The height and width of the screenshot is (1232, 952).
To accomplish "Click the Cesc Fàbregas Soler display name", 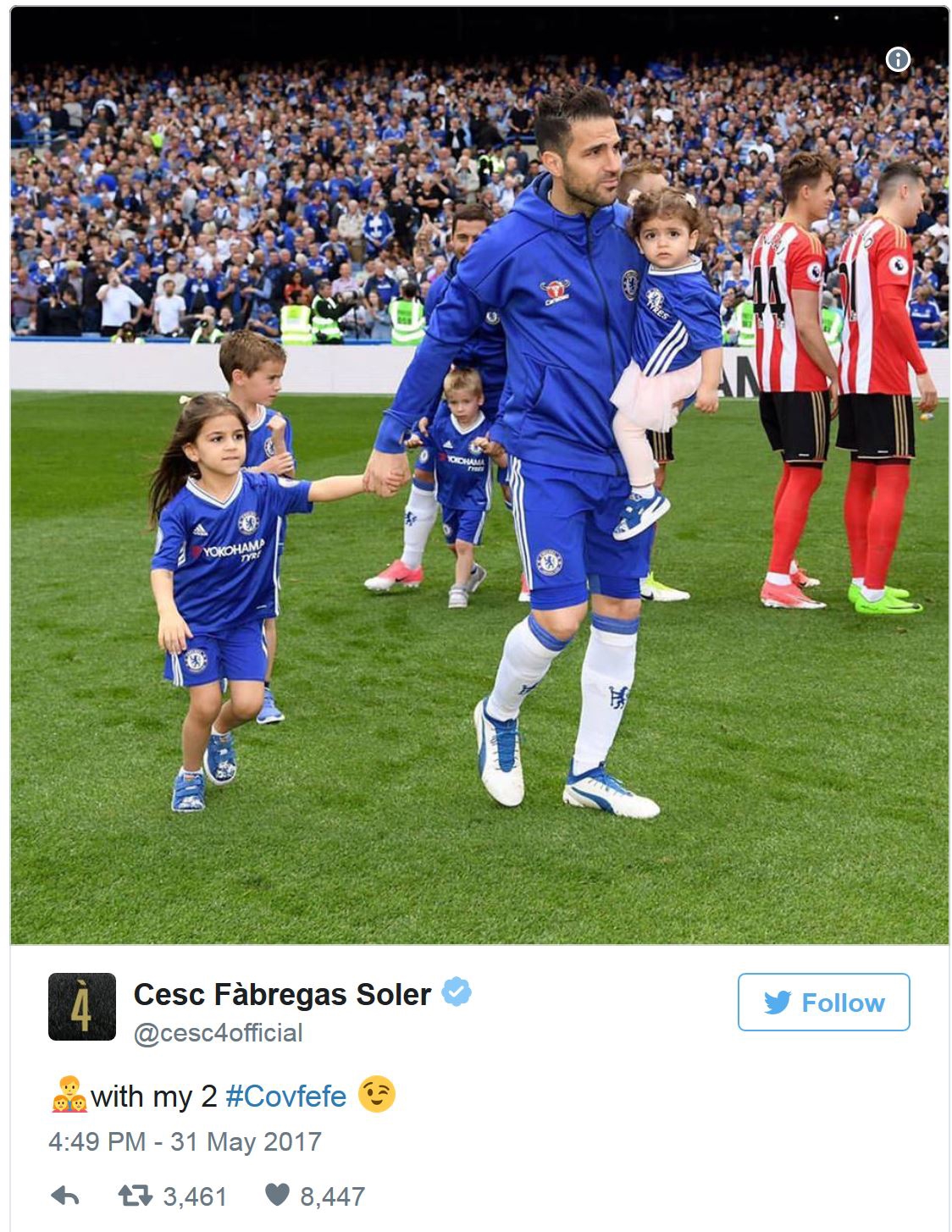I will (283, 994).
